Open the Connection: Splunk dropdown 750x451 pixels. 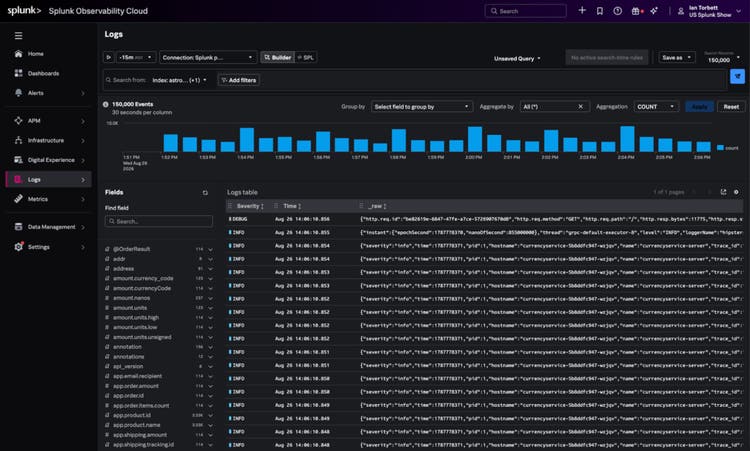coord(208,57)
